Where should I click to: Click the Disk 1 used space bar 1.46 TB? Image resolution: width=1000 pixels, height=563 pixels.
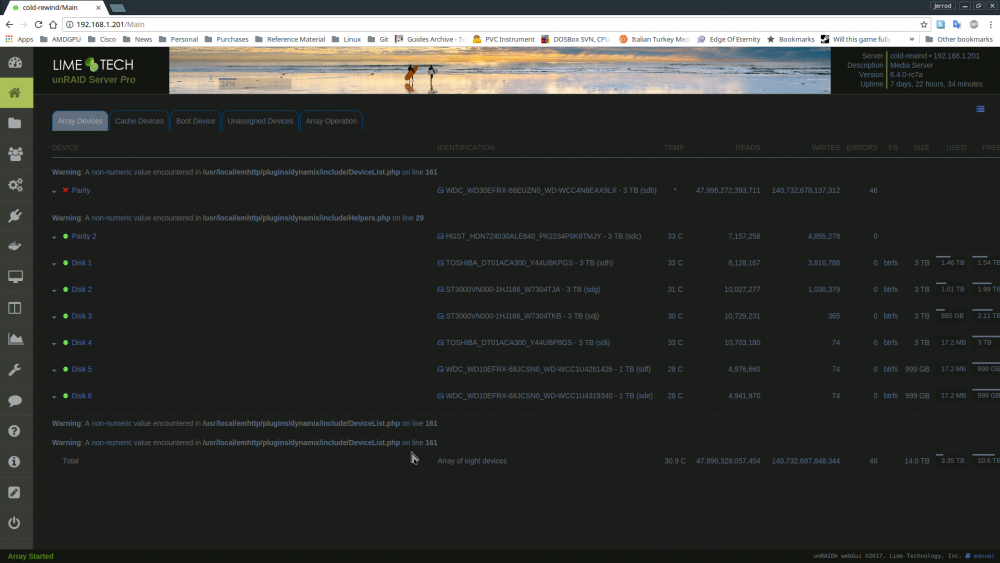[x=952, y=261]
